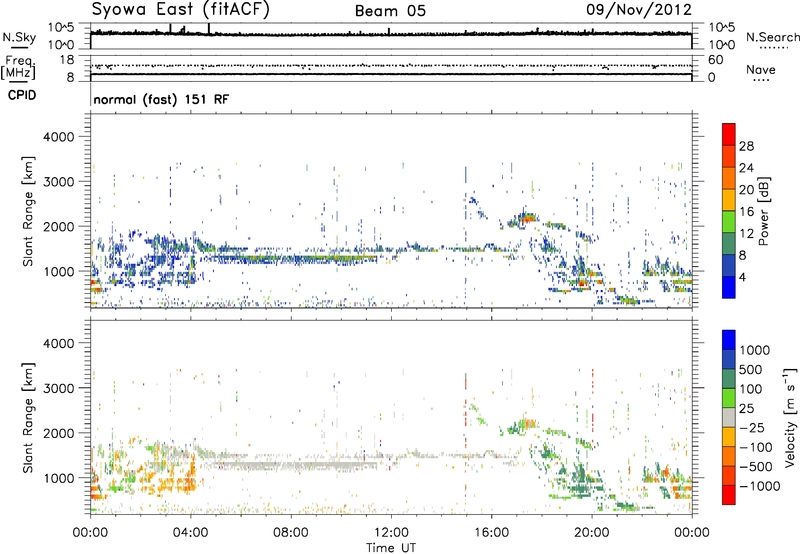The height and width of the screenshot is (554, 800).
Task: Click the 'CPID' label
Action: coord(22,95)
